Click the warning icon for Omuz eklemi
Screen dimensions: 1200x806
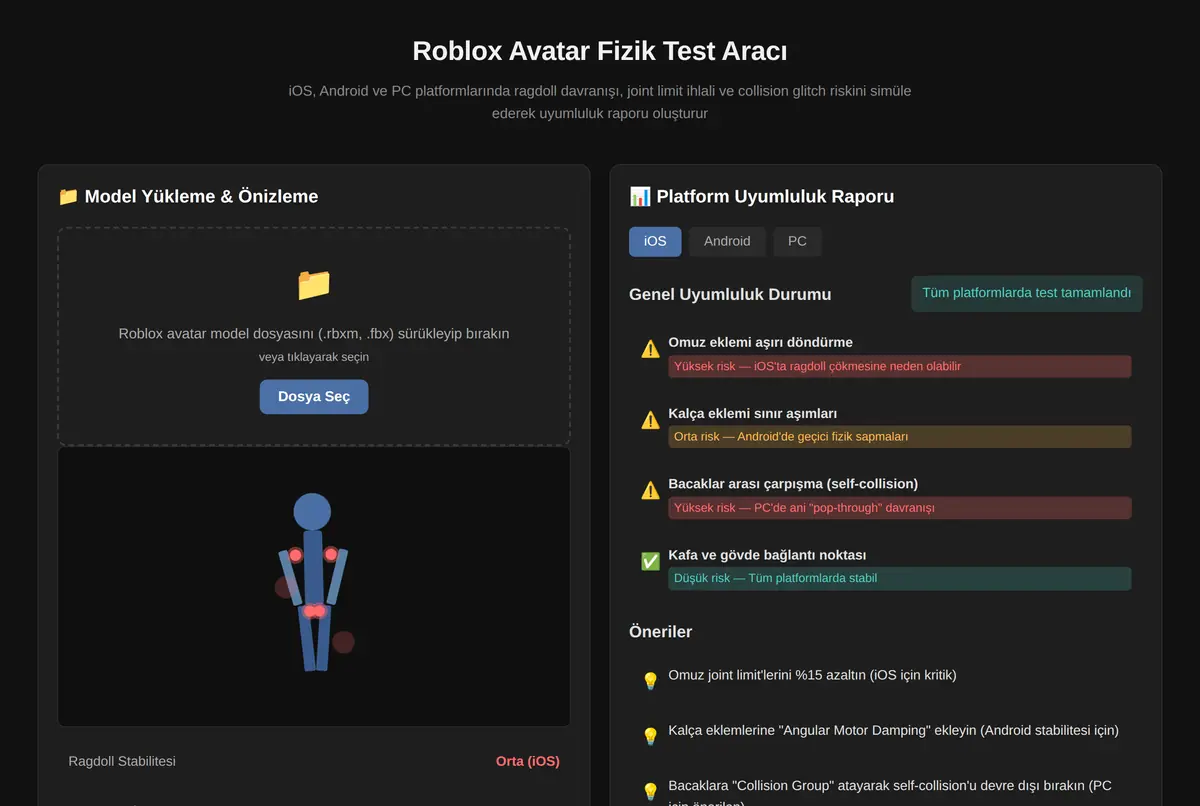click(650, 349)
